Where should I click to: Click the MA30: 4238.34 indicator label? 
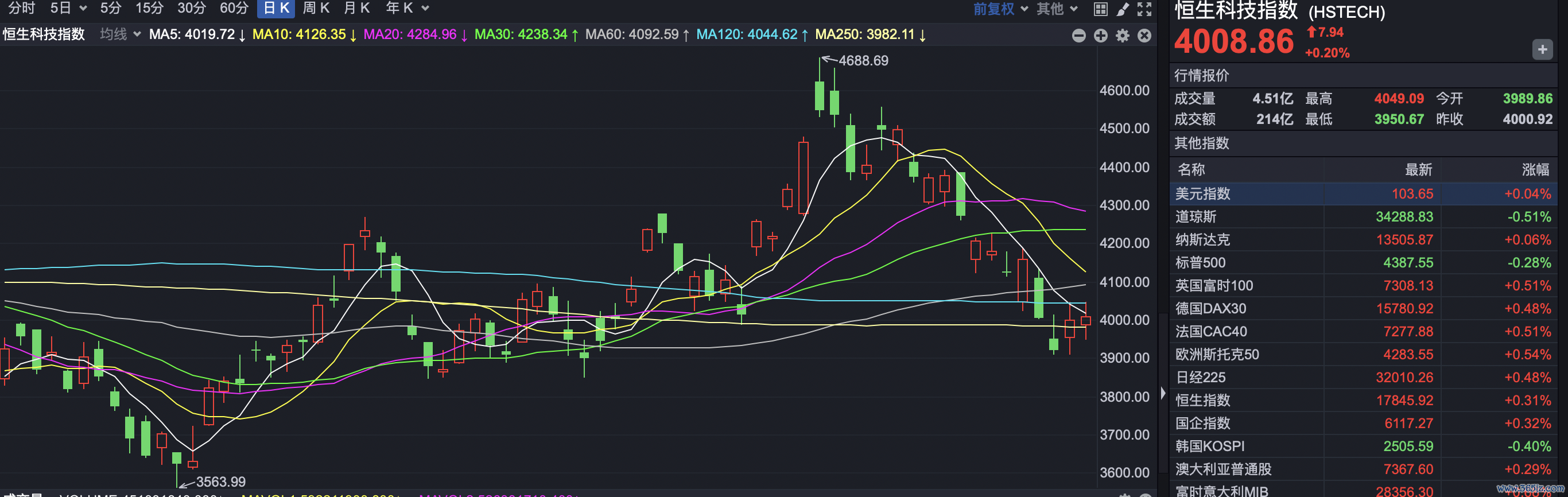tap(526, 34)
